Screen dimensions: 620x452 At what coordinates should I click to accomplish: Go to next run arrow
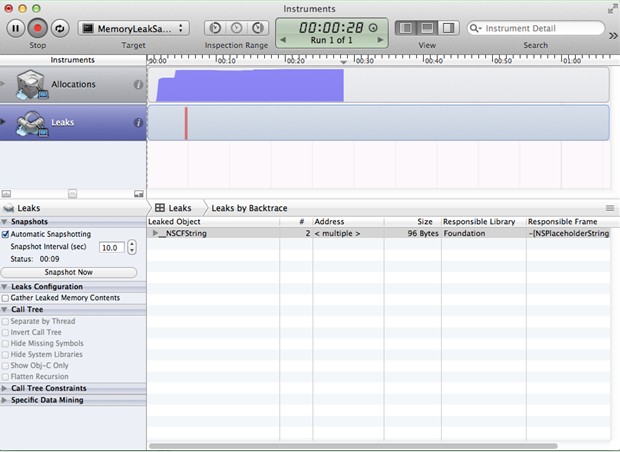point(380,40)
